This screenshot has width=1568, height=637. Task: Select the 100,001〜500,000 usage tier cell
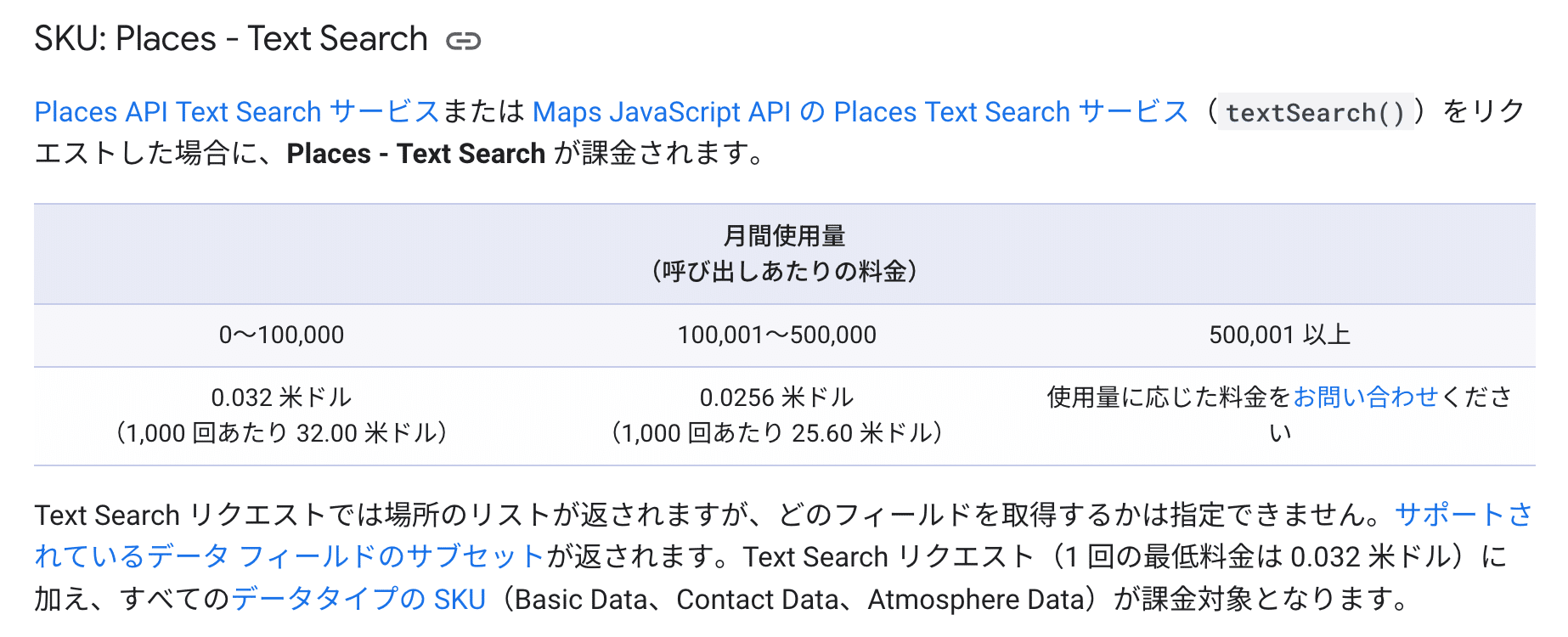pos(776,335)
